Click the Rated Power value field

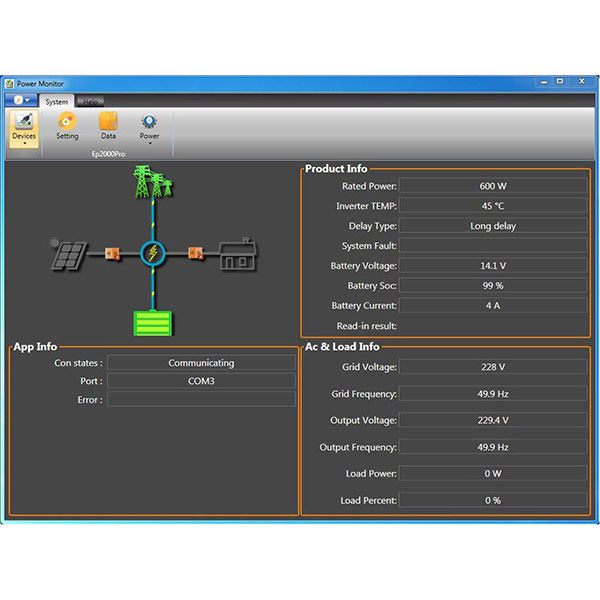coord(493,186)
